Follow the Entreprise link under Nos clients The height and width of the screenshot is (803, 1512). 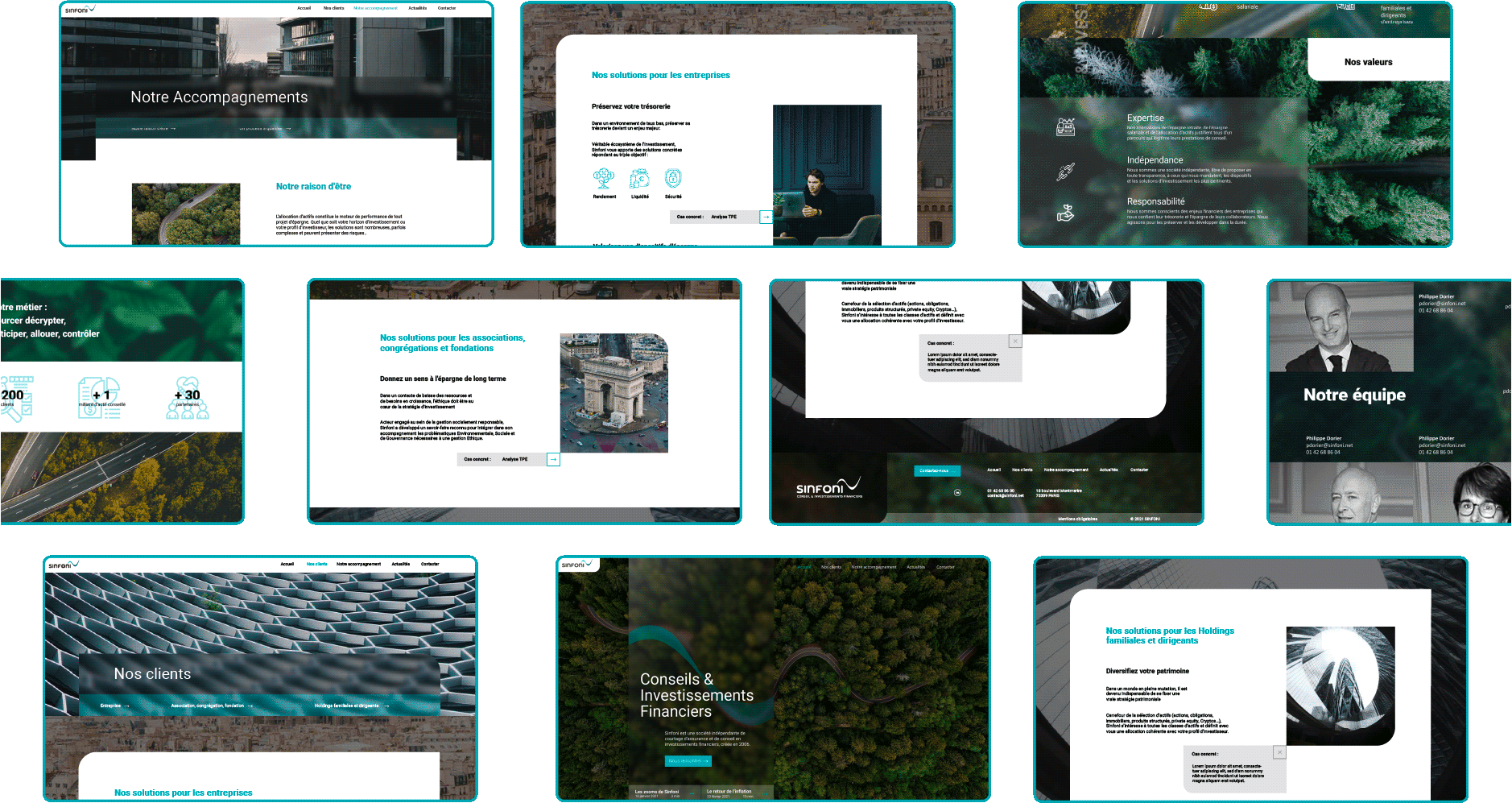tap(114, 706)
